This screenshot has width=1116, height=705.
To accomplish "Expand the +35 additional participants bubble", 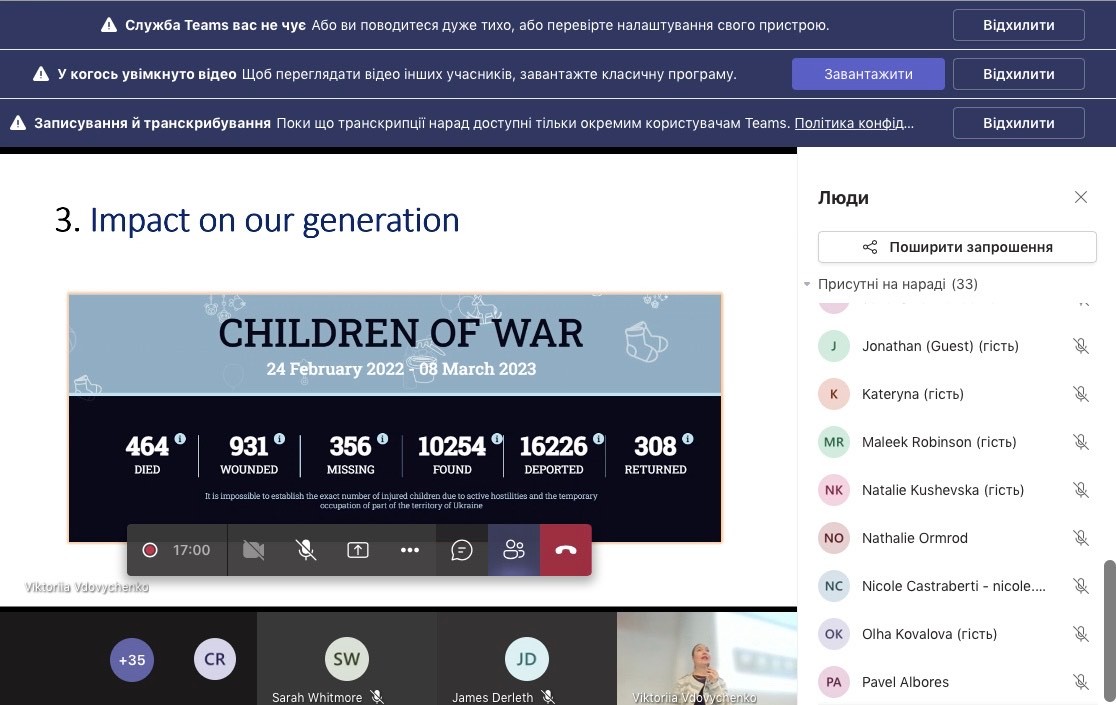I will [132, 660].
